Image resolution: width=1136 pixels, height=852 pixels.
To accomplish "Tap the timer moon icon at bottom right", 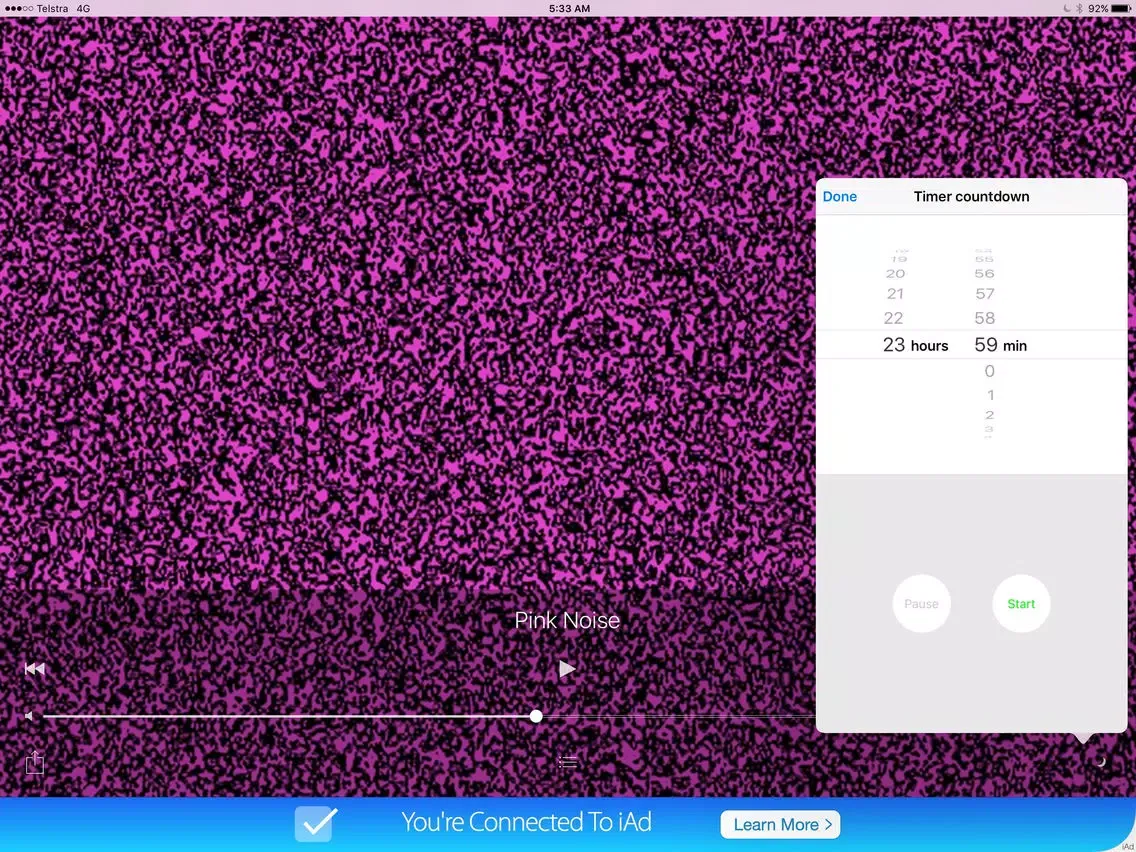I will click(x=1100, y=762).
